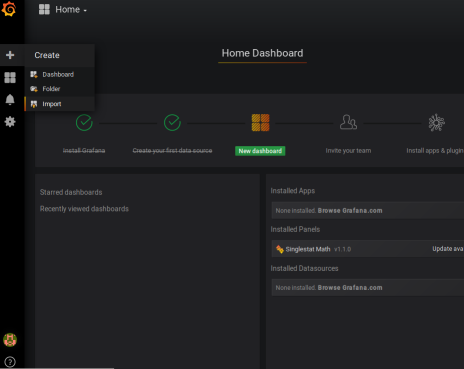Click Recently viewed dashboards heading
The height and width of the screenshot is (369, 464).
pos(84,209)
